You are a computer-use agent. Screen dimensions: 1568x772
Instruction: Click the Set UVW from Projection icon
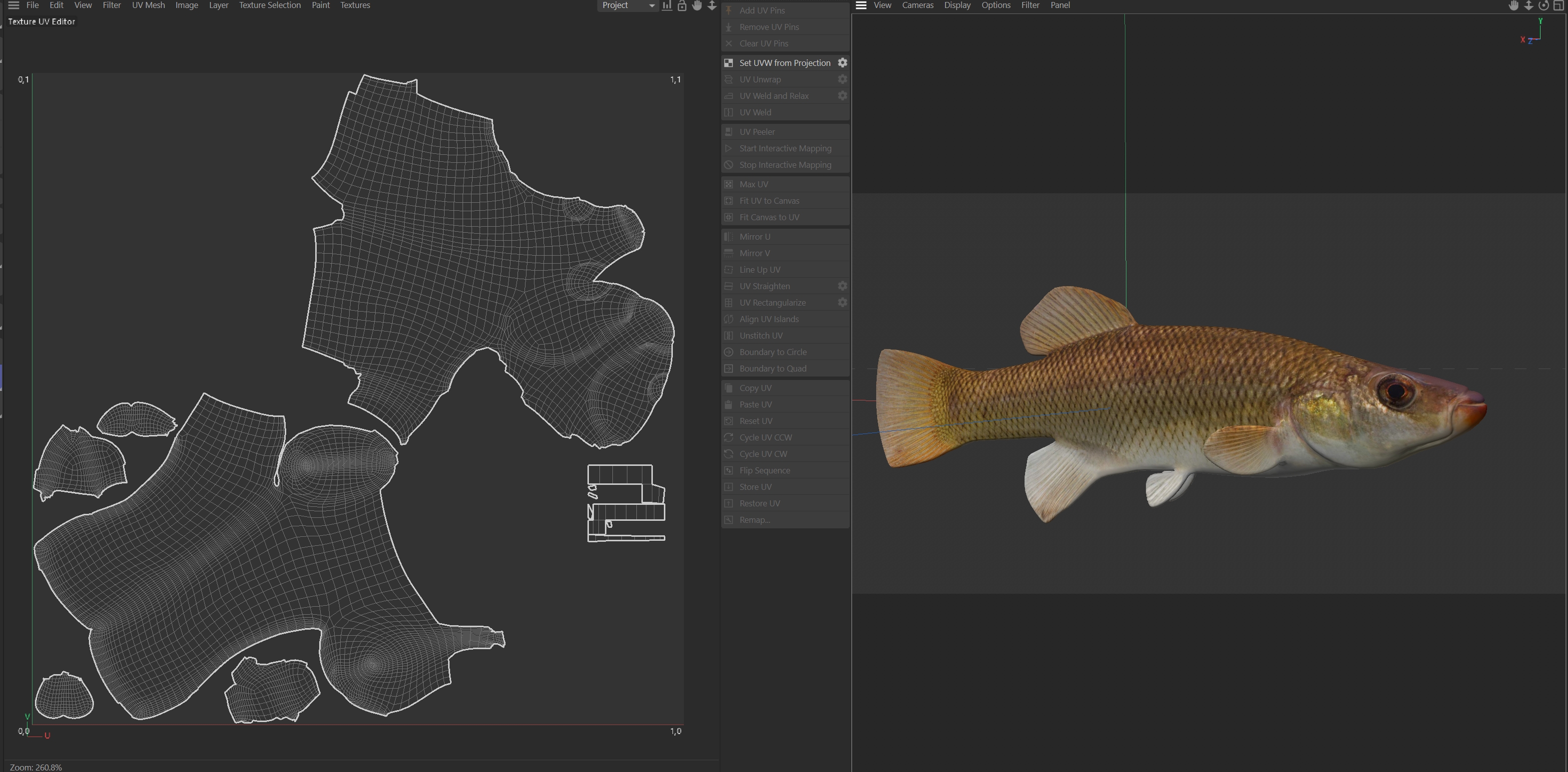pyautogui.click(x=728, y=62)
